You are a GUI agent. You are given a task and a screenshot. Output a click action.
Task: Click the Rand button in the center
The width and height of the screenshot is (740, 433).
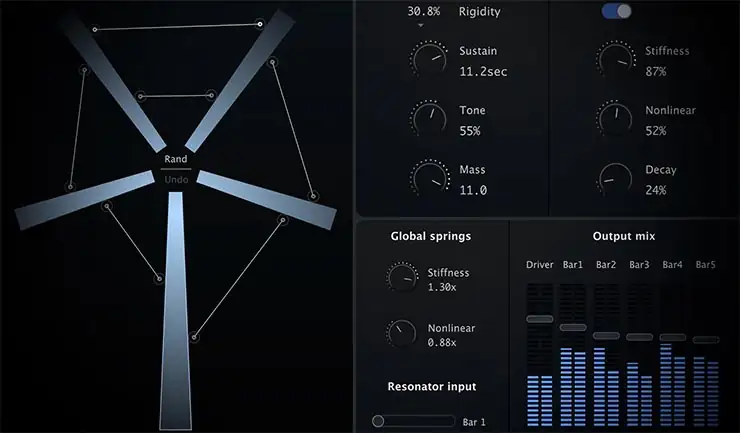[x=176, y=159]
